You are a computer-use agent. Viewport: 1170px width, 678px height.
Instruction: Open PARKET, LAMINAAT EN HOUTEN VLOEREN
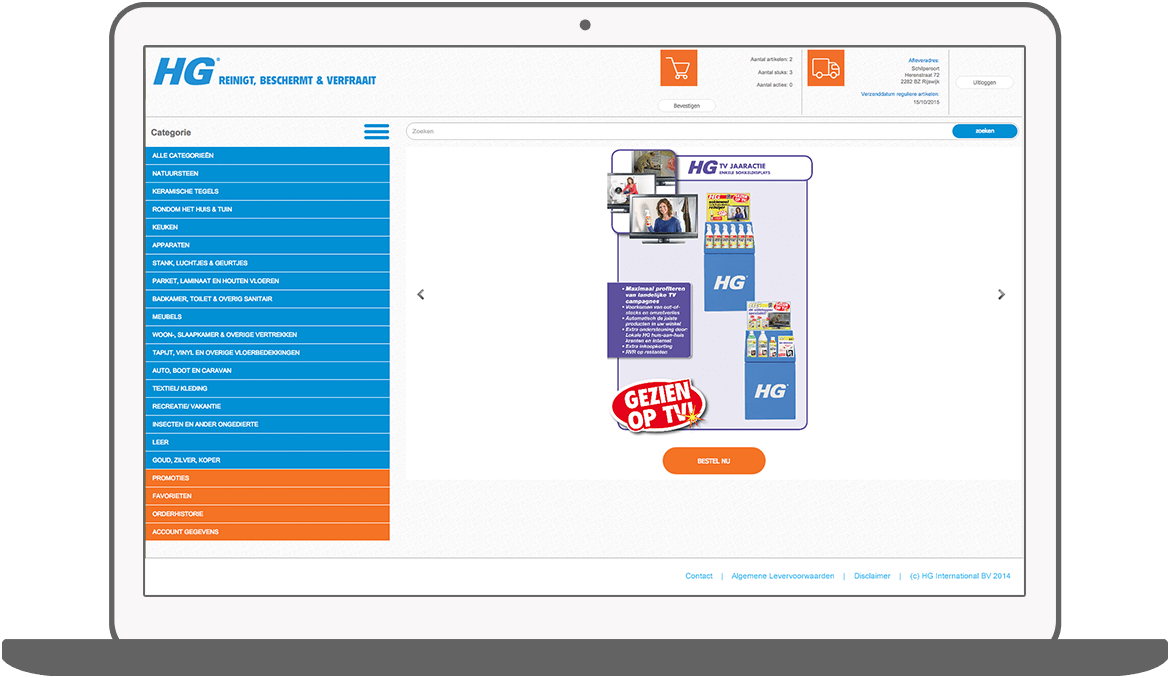click(x=267, y=281)
